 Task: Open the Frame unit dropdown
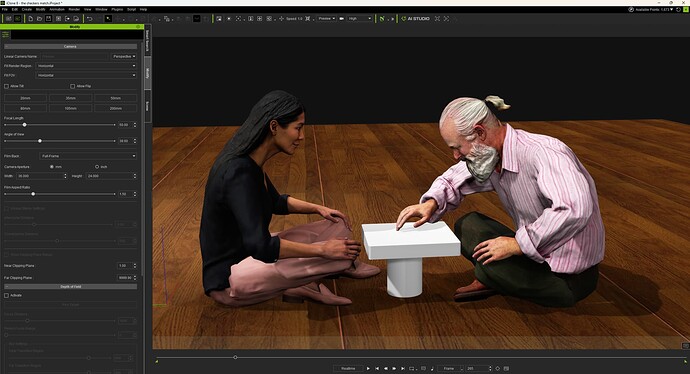[x=450, y=368]
